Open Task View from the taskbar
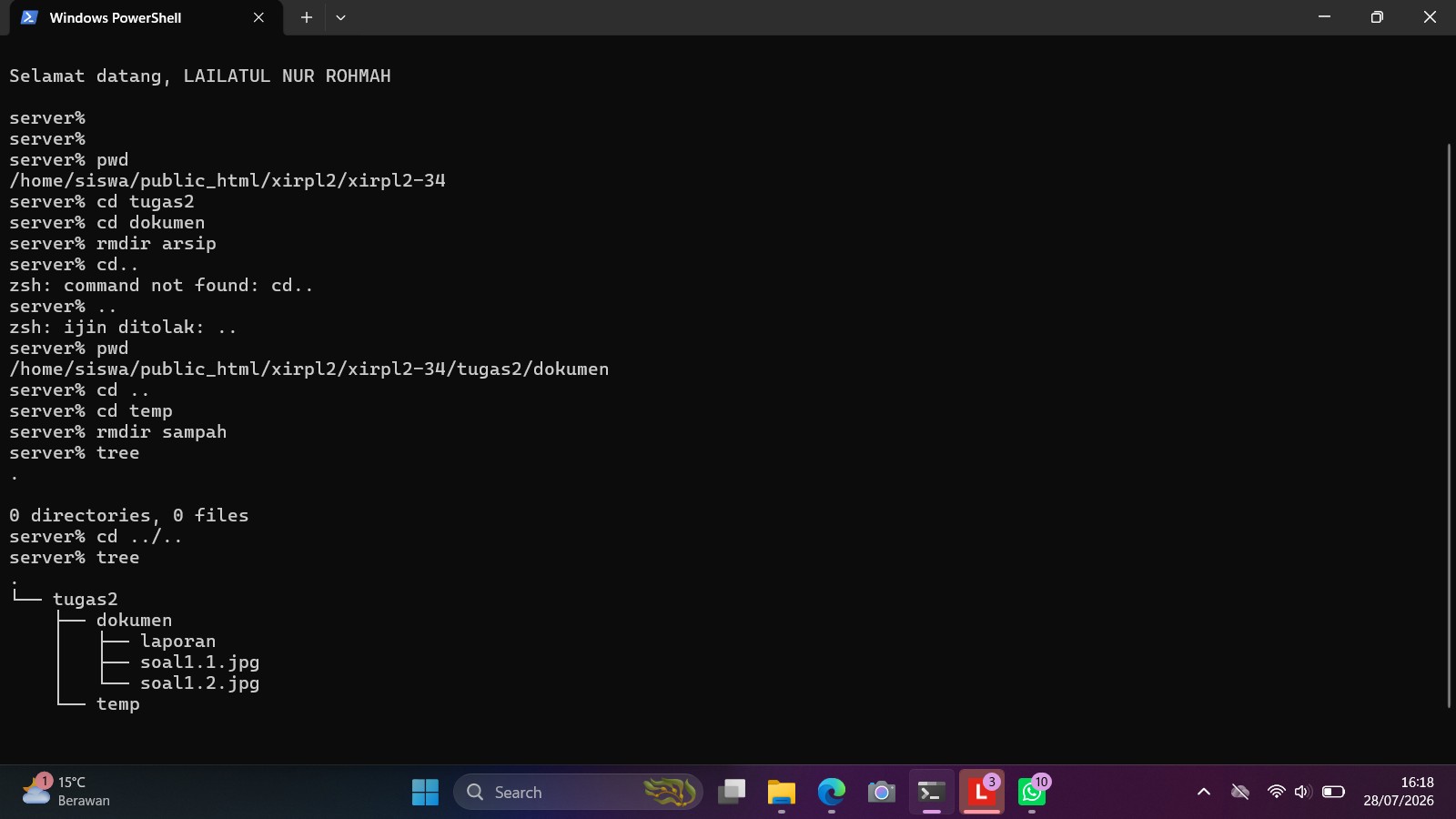Viewport: 1456px width, 819px height. click(732, 792)
